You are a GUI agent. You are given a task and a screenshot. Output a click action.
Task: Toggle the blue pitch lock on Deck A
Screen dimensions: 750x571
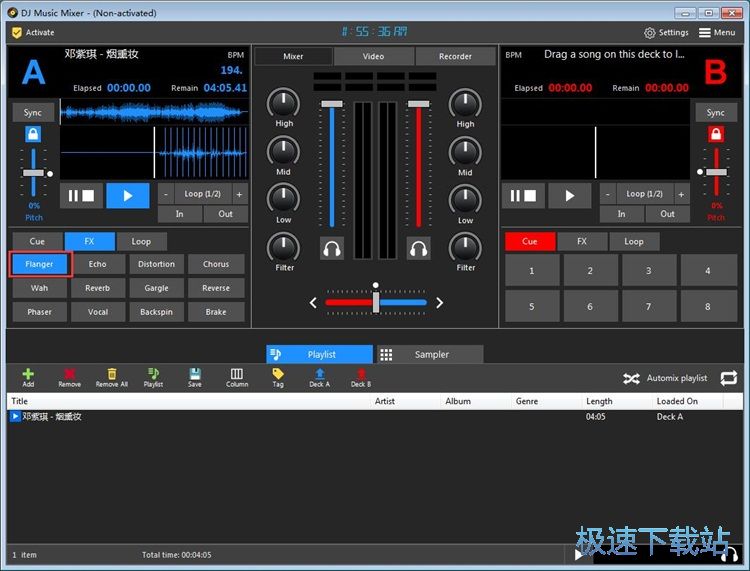point(33,135)
